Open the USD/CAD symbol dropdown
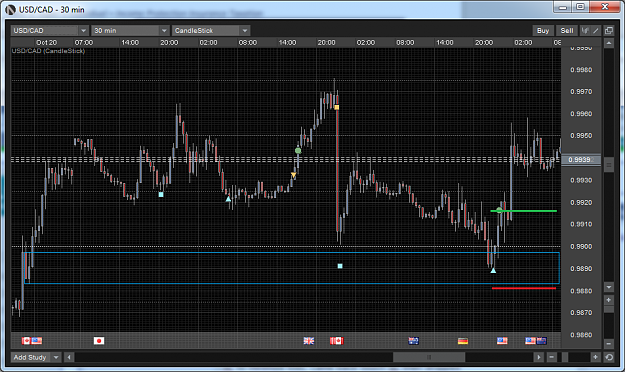625x372 pixels. pyautogui.click(x=49, y=30)
